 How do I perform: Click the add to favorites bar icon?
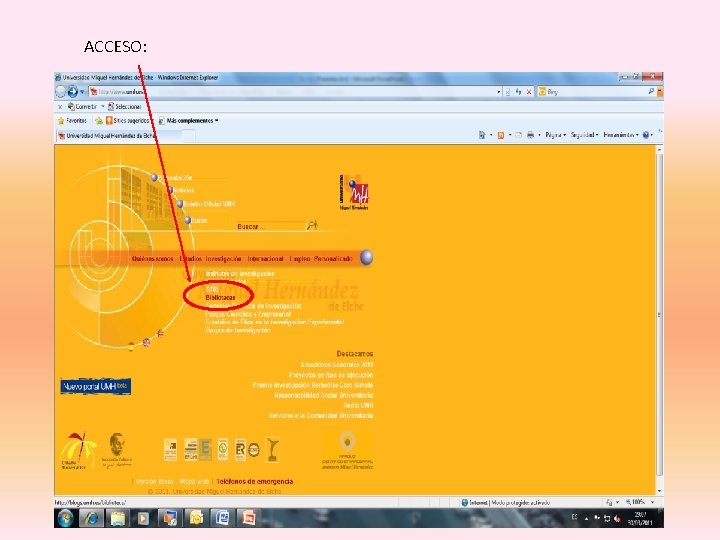pos(99,121)
